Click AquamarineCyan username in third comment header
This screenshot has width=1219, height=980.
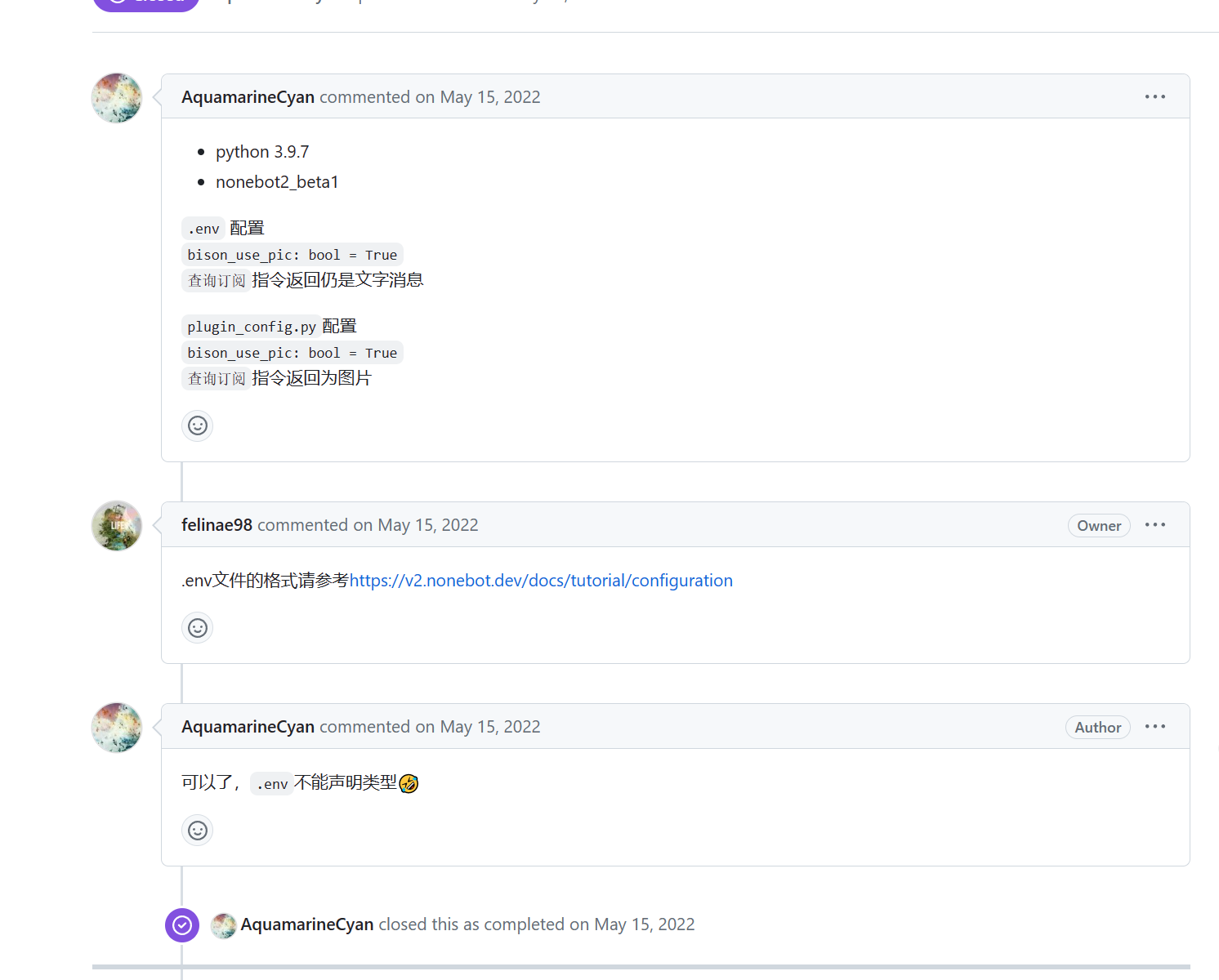tap(248, 727)
